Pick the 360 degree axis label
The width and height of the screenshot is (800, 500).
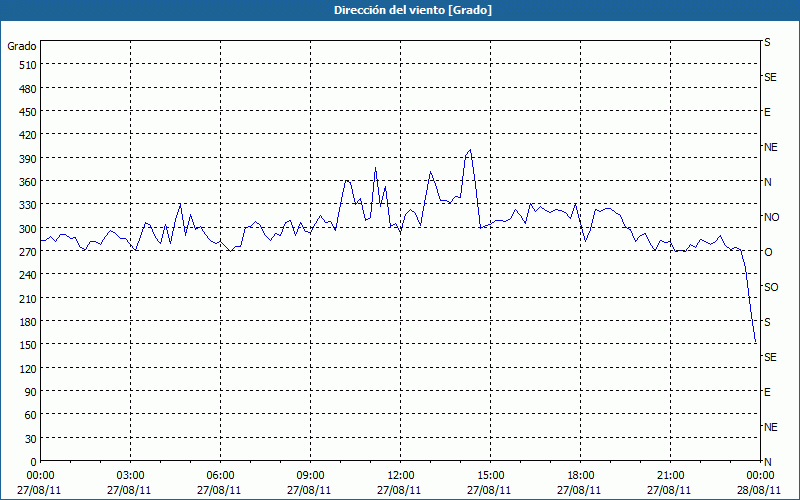pyautogui.click(x=28, y=182)
